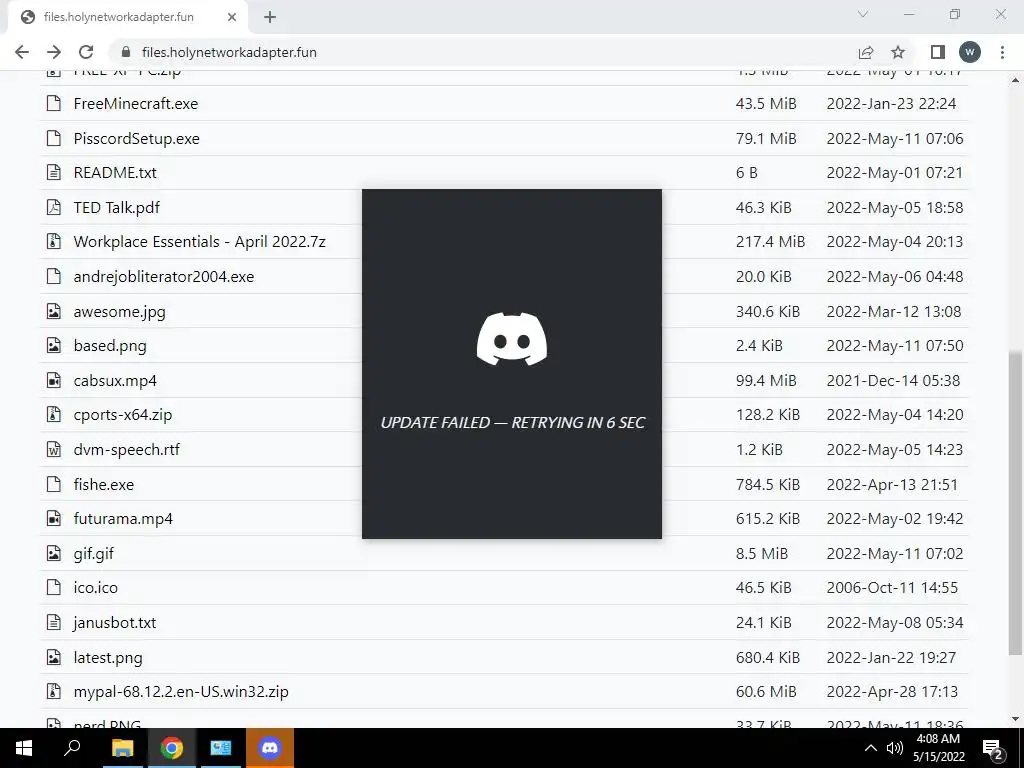Open janusbot.txt file name

point(115,622)
